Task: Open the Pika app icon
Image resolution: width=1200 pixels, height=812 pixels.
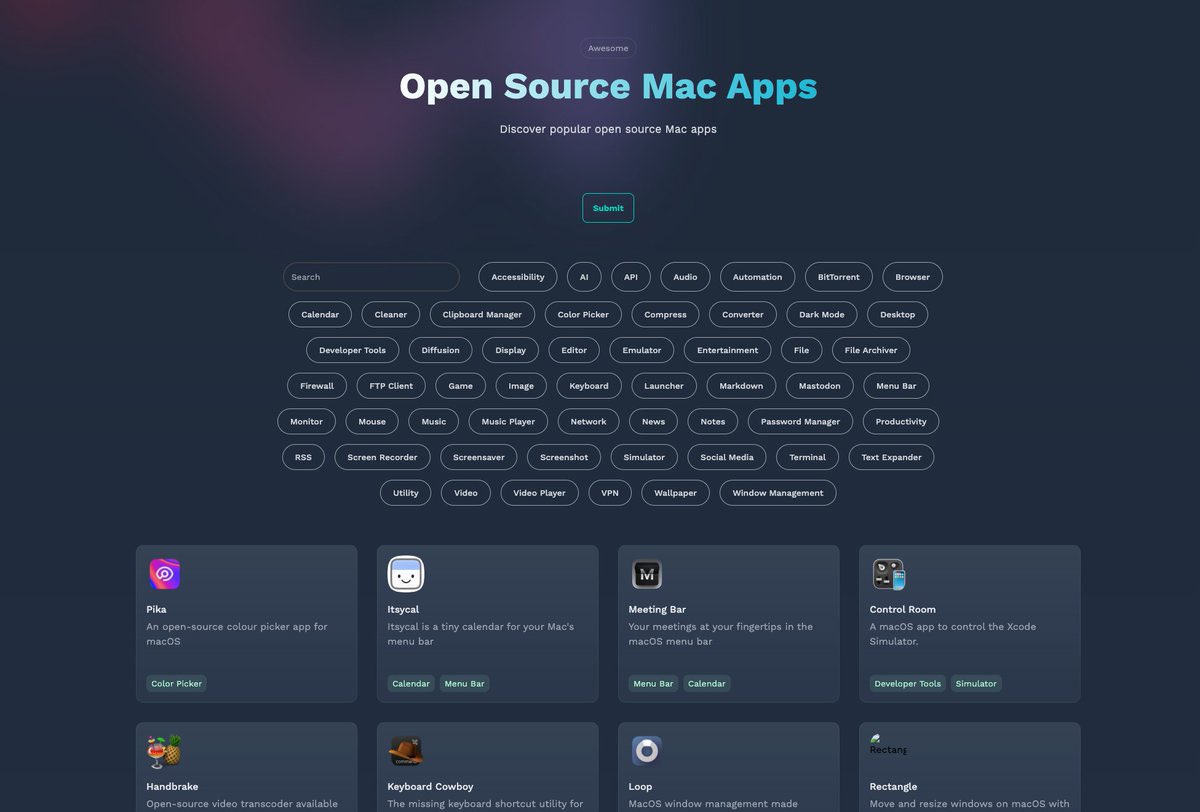Action: click(x=164, y=574)
